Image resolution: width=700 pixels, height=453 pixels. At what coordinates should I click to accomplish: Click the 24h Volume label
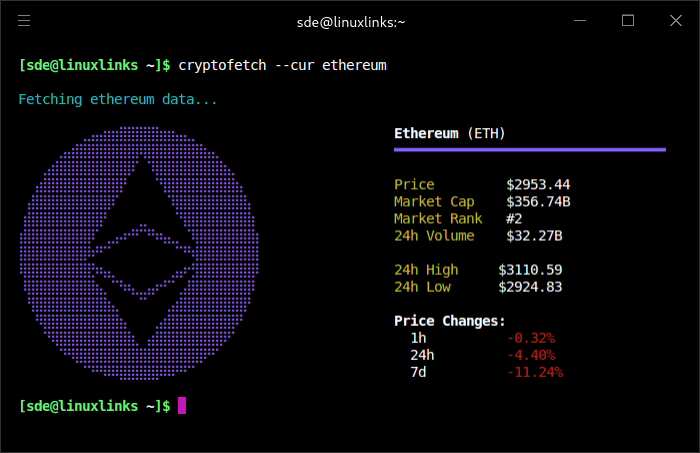coord(434,236)
